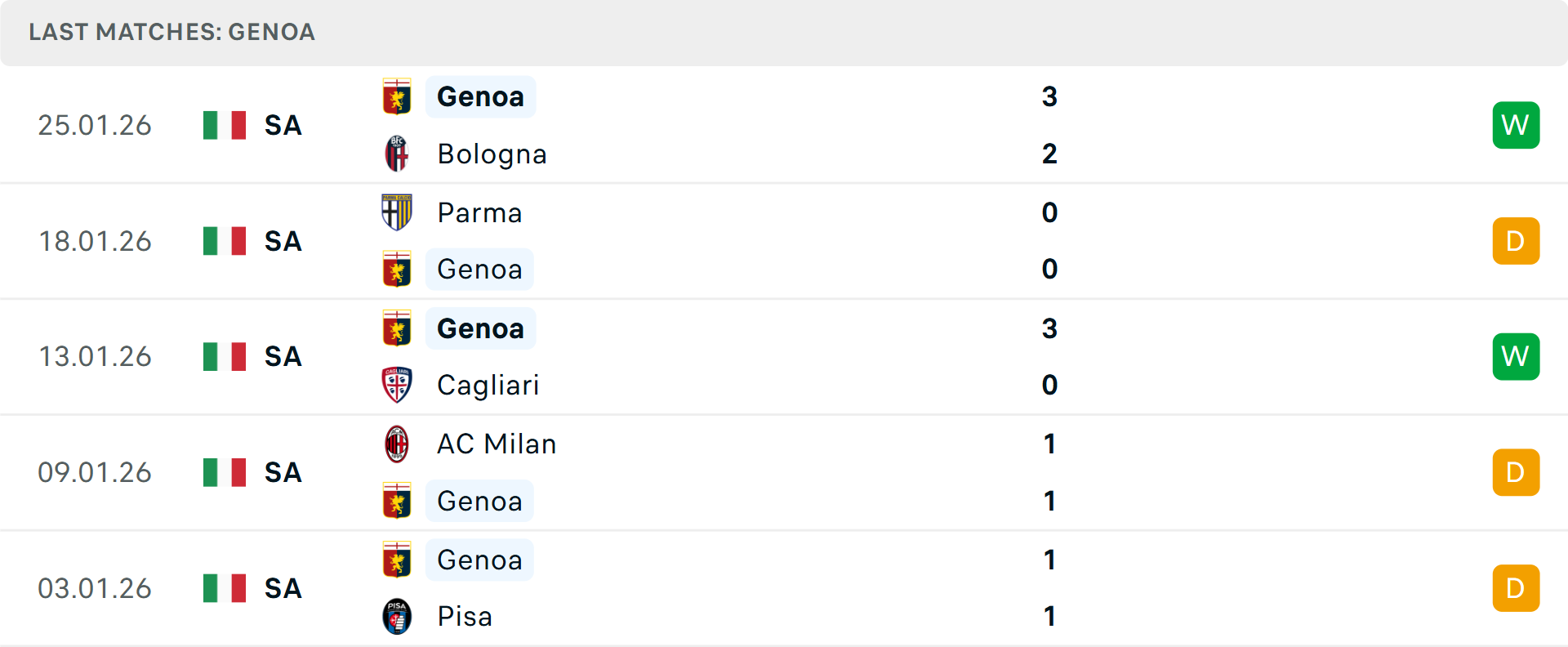This screenshot has width=1568, height=647.
Task: Open the highlighted Genoa team link in the top row
Action: 480,96
